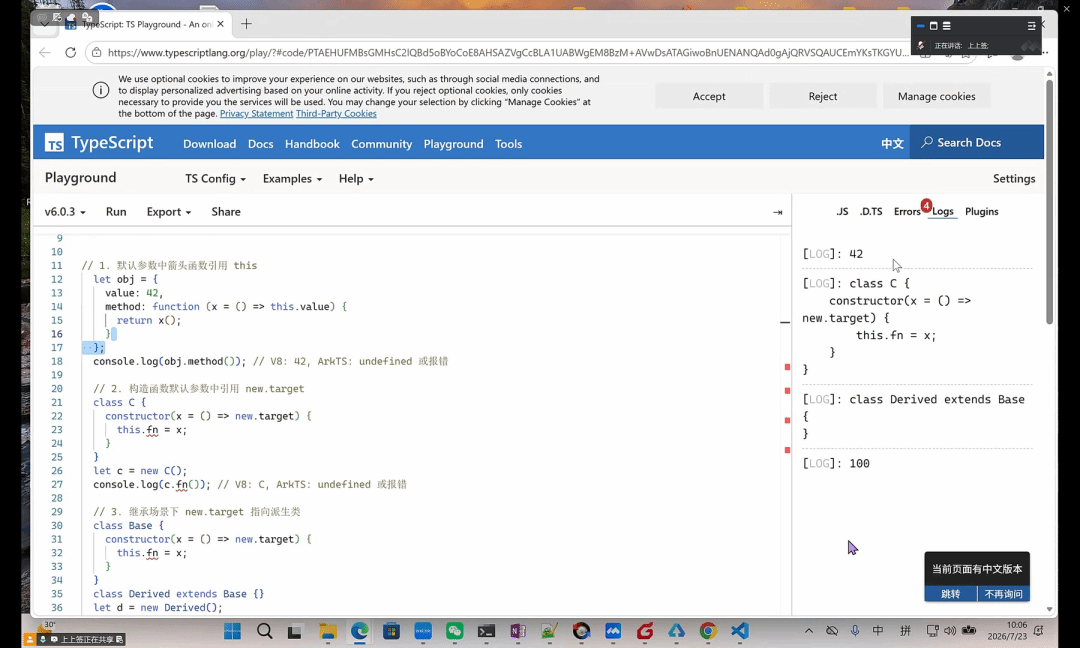This screenshot has height=648, width=1080.
Task: Switch to the .JS output tab
Action: tap(842, 211)
